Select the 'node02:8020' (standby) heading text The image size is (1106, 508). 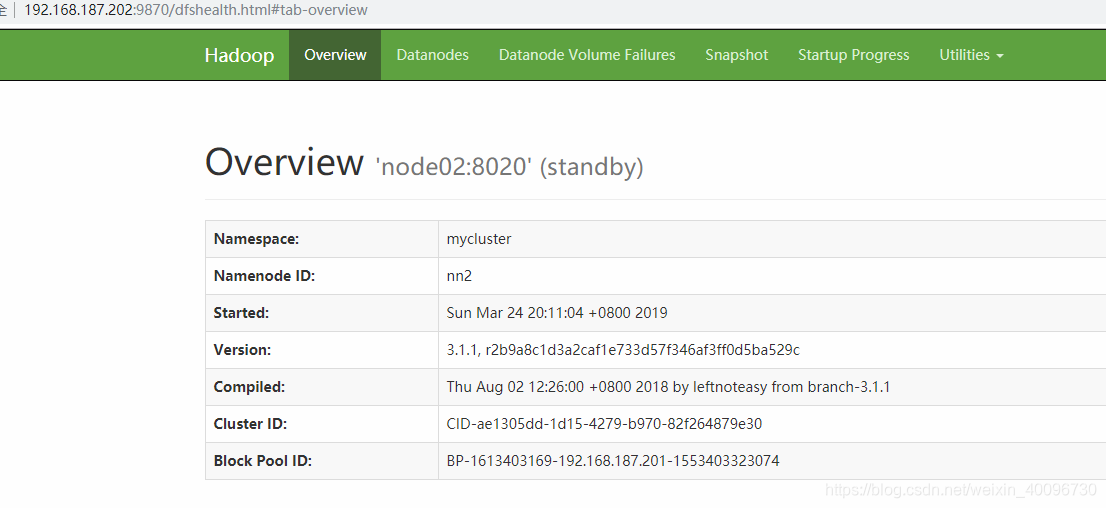[510, 167]
